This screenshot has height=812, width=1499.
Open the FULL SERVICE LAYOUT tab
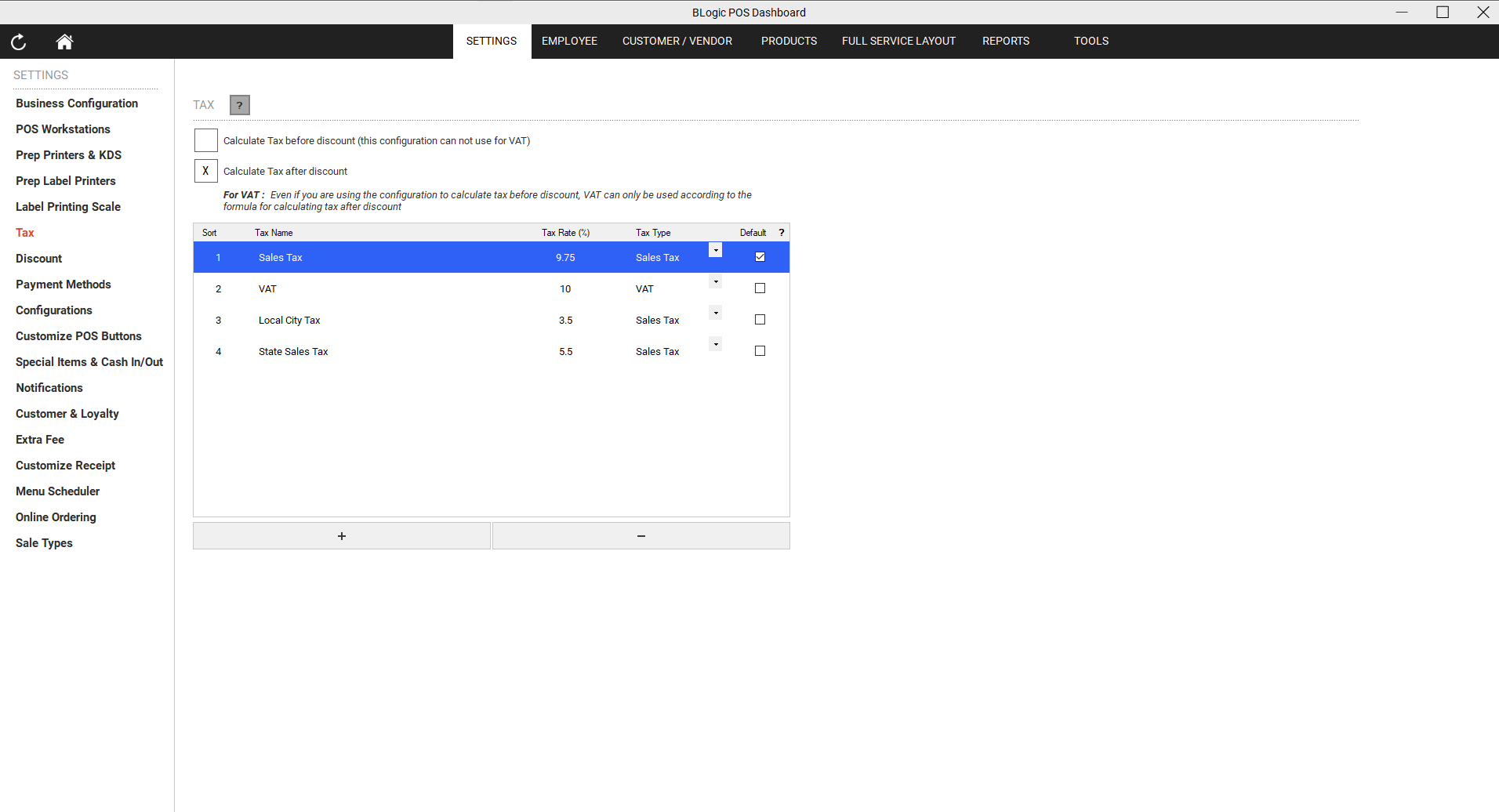pyautogui.click(x=898, y=41)
